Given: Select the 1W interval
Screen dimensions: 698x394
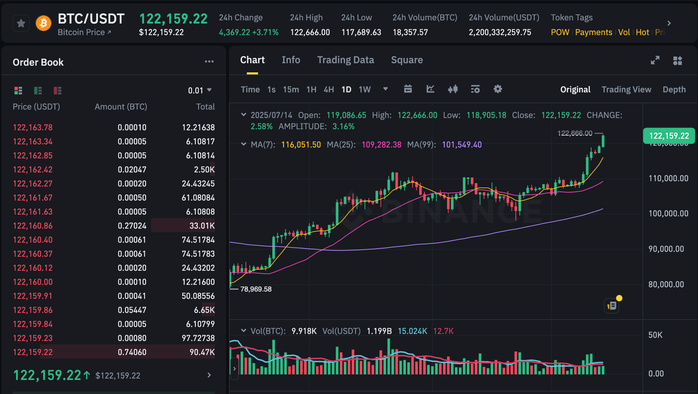Looking at the screenshot, I should [365, 89].
